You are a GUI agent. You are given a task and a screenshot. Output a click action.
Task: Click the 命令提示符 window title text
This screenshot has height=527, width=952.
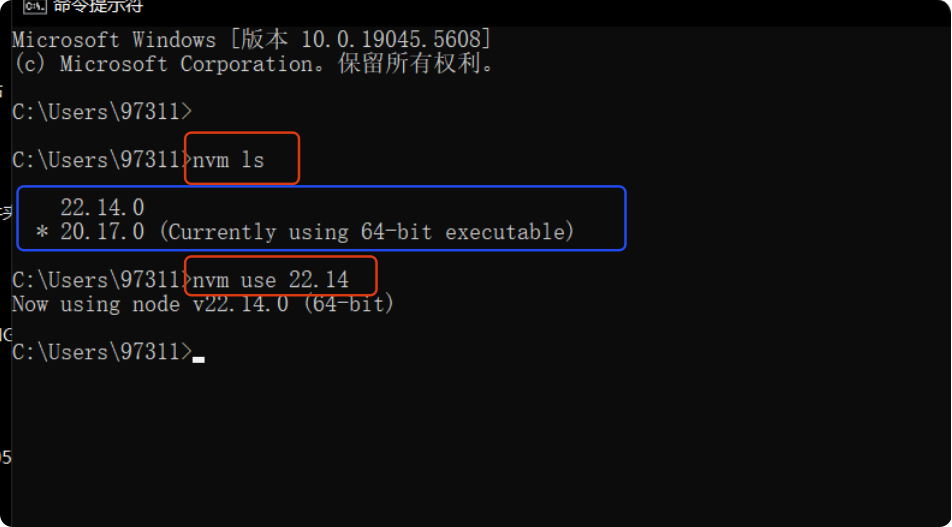click(98, 6)
